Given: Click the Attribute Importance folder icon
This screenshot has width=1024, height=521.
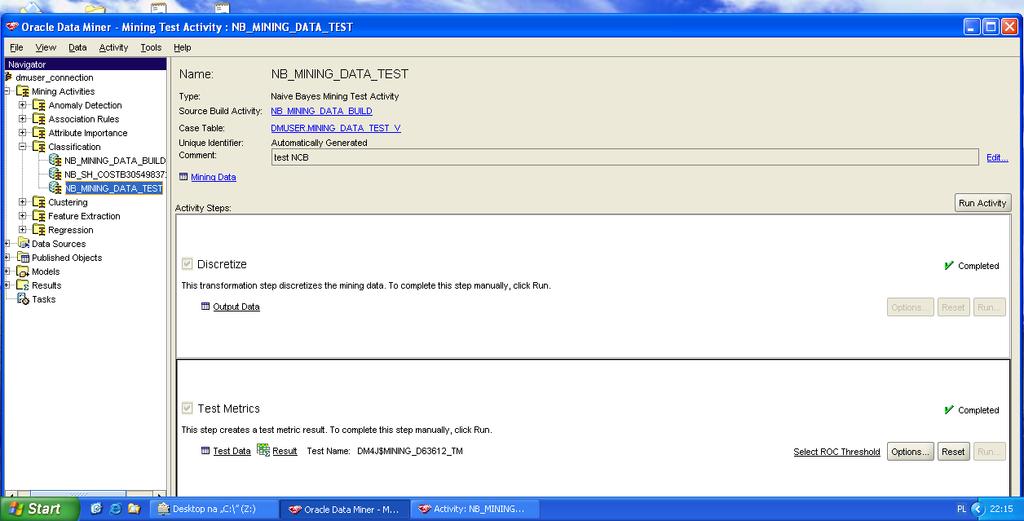Looking at the screenshot, I should coord(39,133).
